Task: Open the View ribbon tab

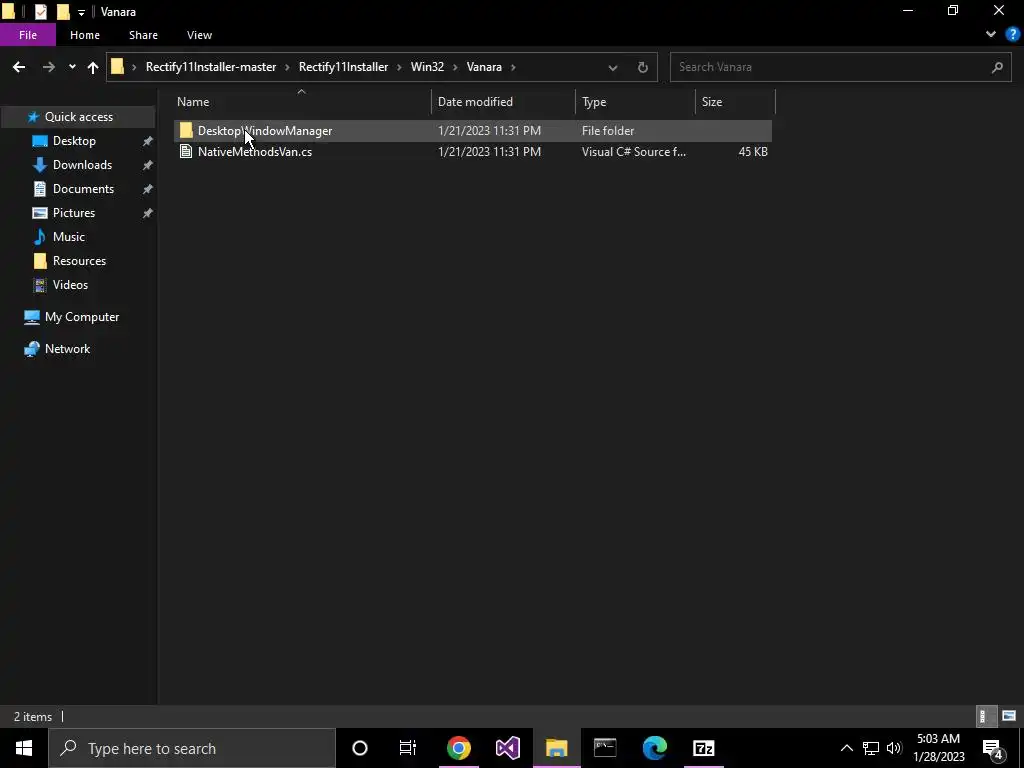Action: [x=199, y=35]
